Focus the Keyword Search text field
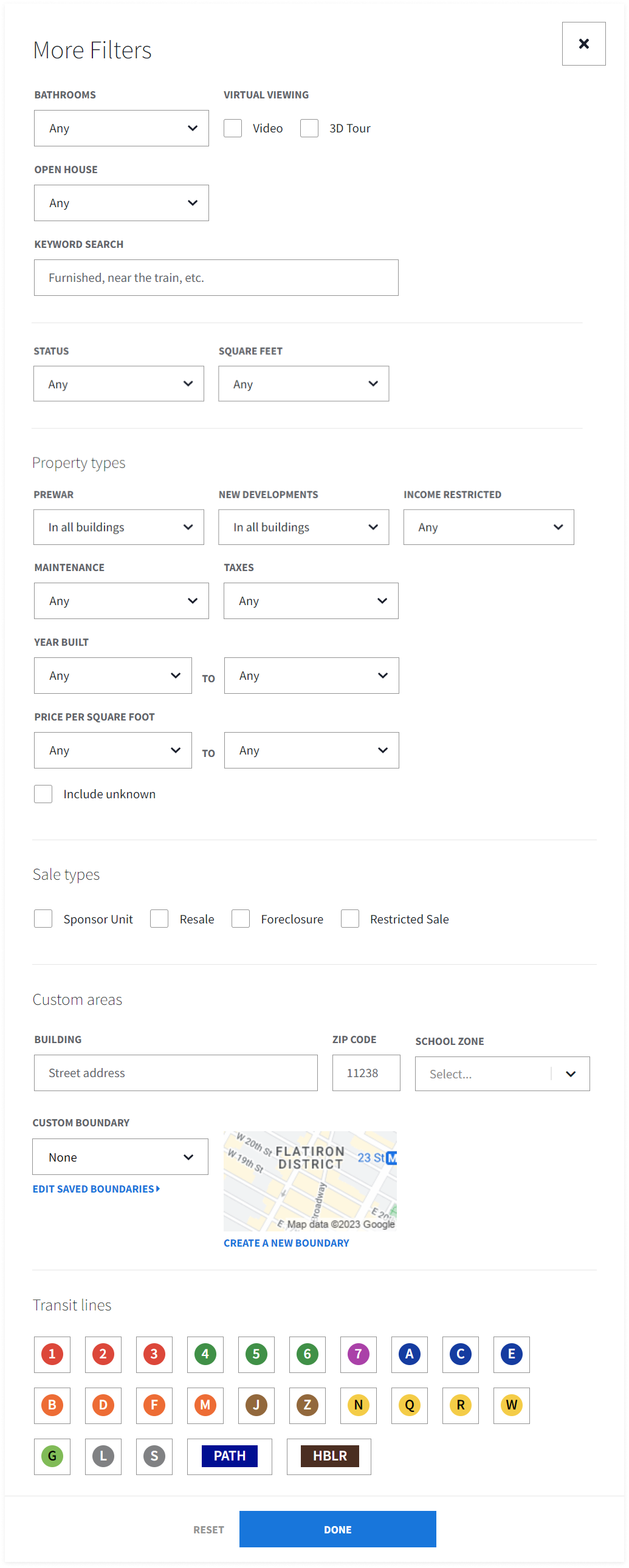The image size is (629, 1568). coord(216,278)
